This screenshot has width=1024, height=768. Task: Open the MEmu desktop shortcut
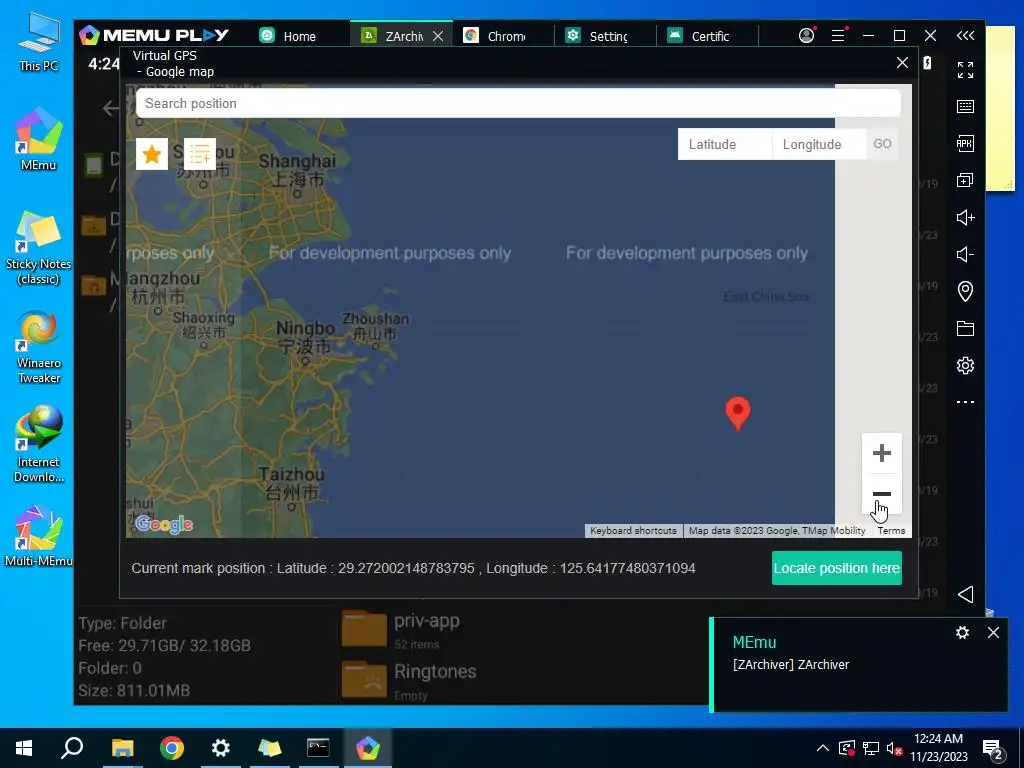(x=39, y=140)
